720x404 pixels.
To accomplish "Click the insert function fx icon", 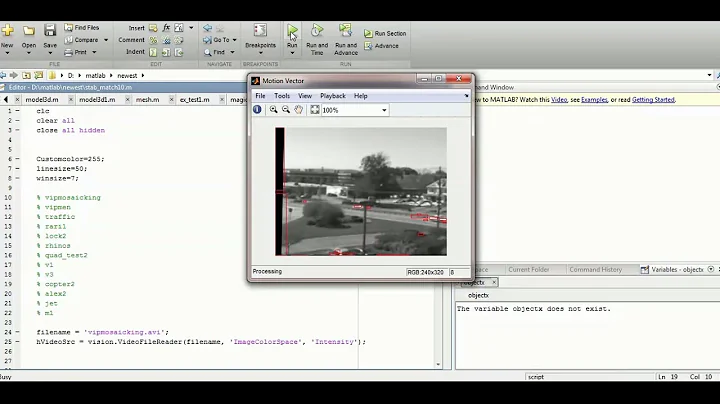I will tap(166, 28).
